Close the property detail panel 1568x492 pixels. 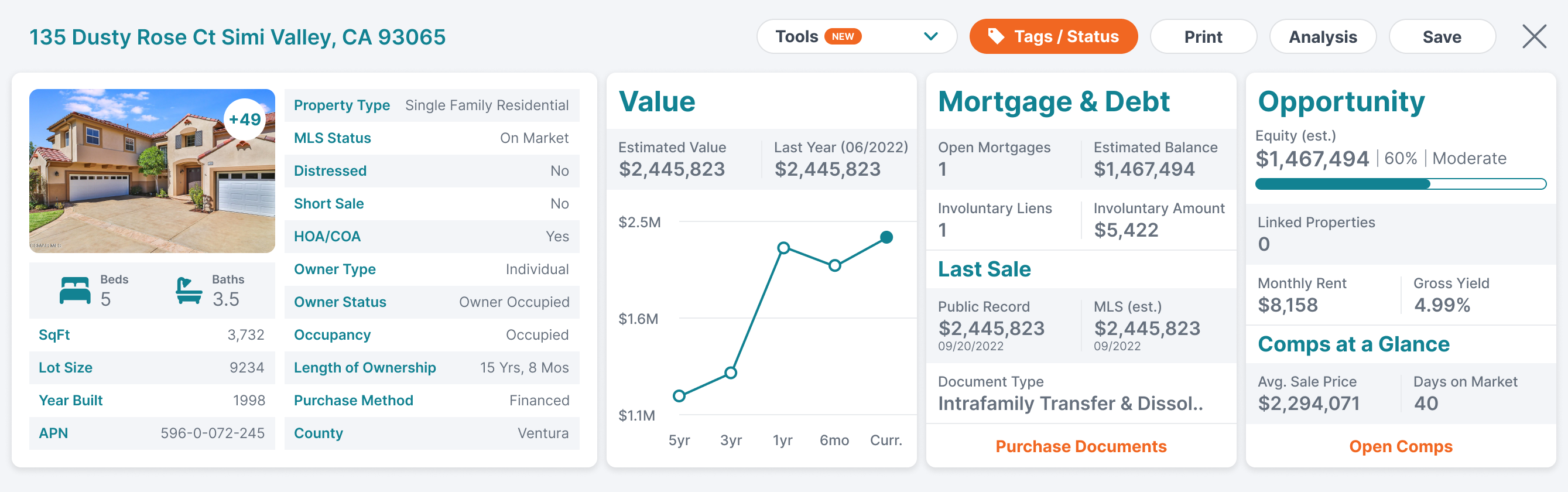point(1534,36)
